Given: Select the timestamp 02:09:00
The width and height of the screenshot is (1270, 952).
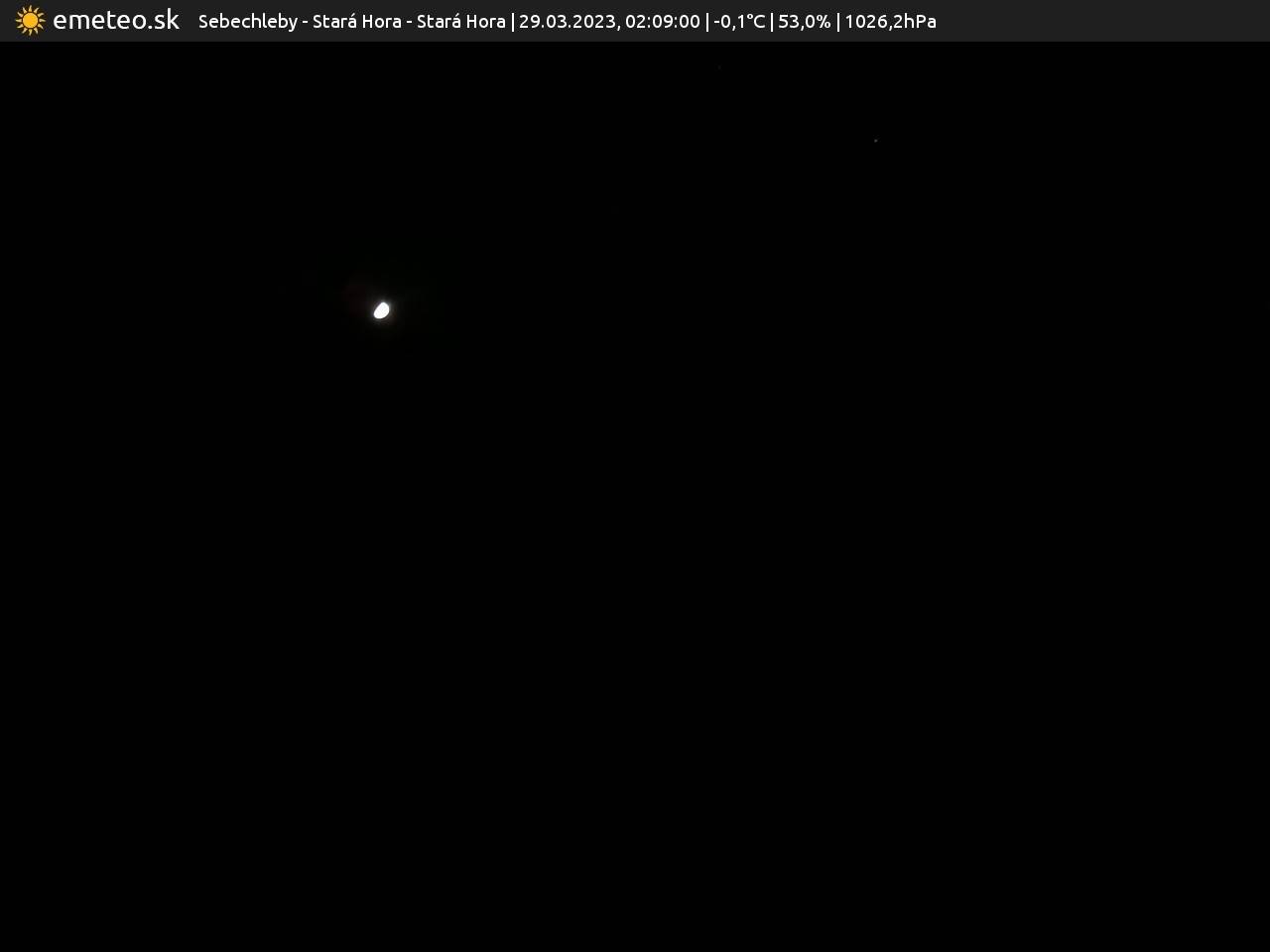Looking at the screenshot, I should click(x=662, y=22).
